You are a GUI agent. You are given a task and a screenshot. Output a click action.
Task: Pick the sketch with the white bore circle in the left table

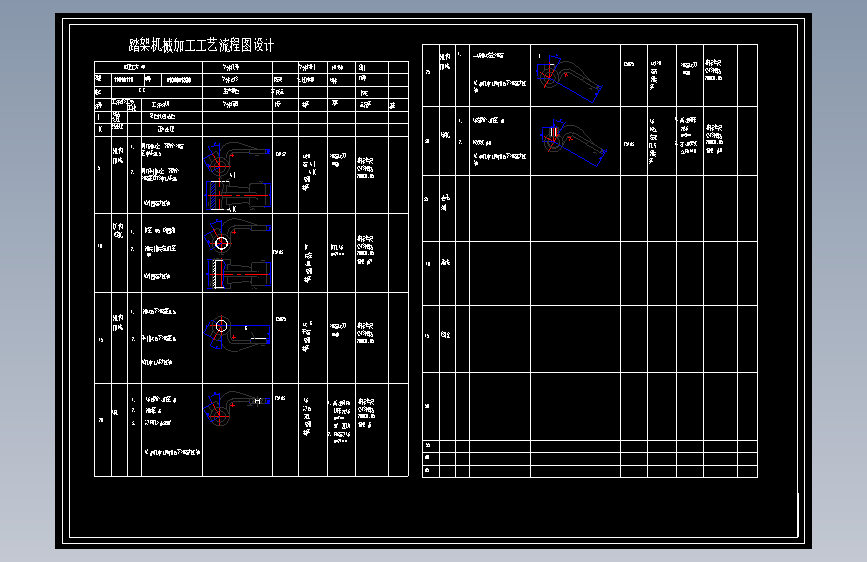pyautogui.click(x=238, y=254)
